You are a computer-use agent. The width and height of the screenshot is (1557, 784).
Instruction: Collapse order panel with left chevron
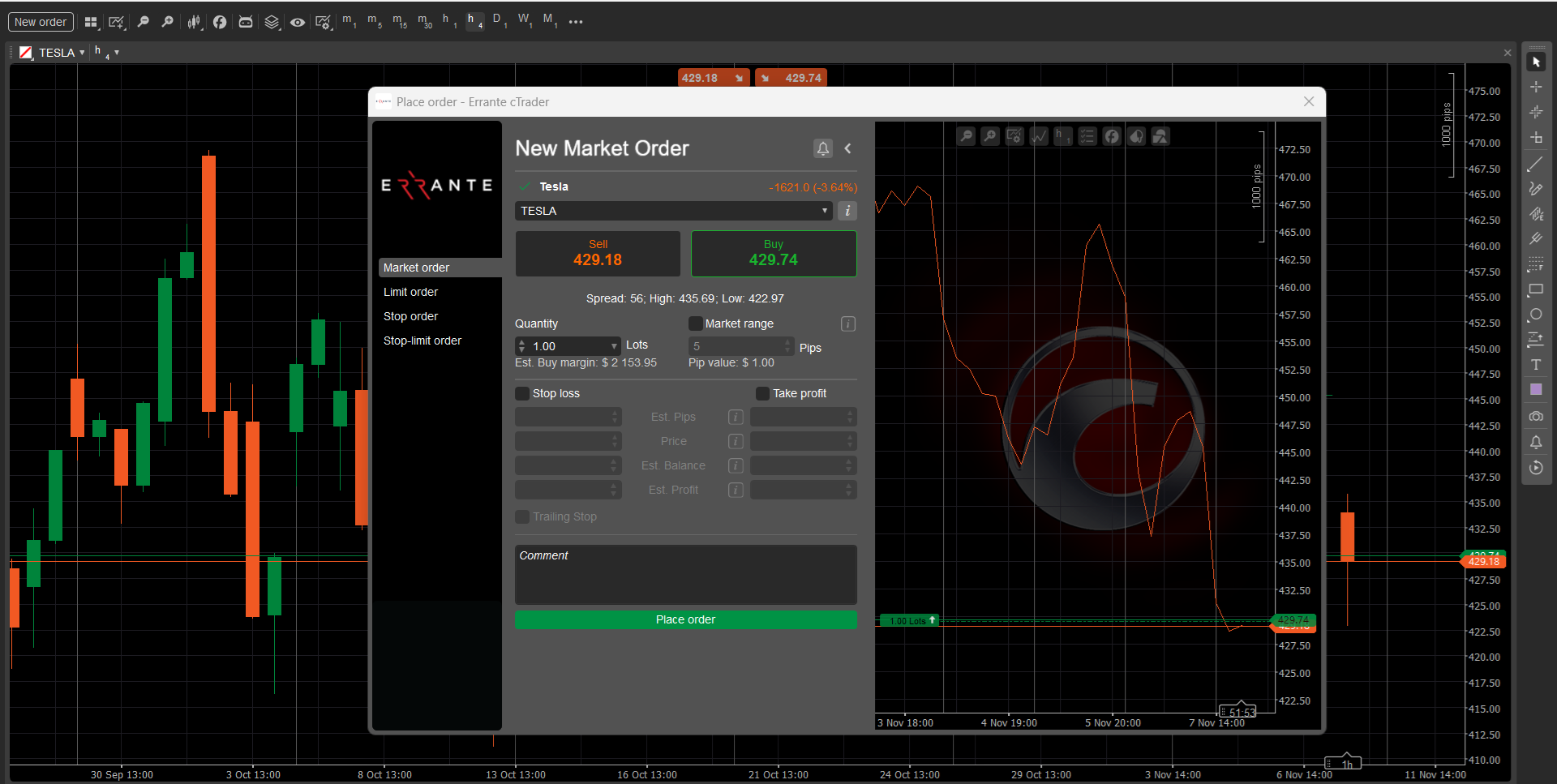coord(848,148)
